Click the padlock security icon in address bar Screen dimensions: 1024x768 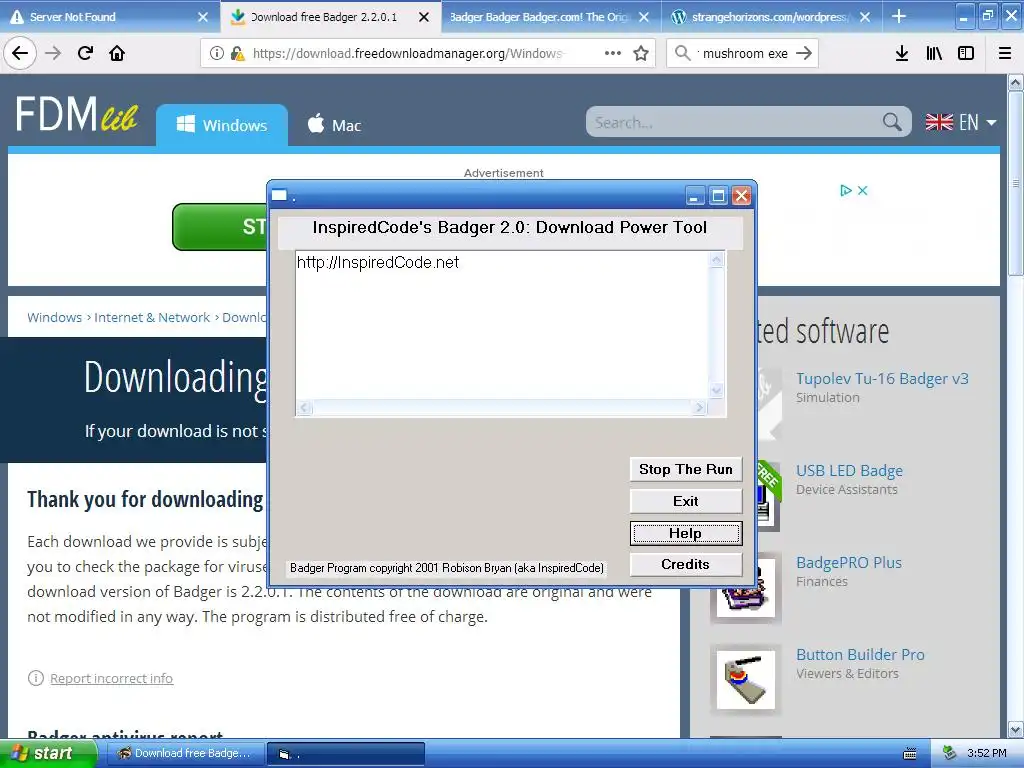point(237,53)
